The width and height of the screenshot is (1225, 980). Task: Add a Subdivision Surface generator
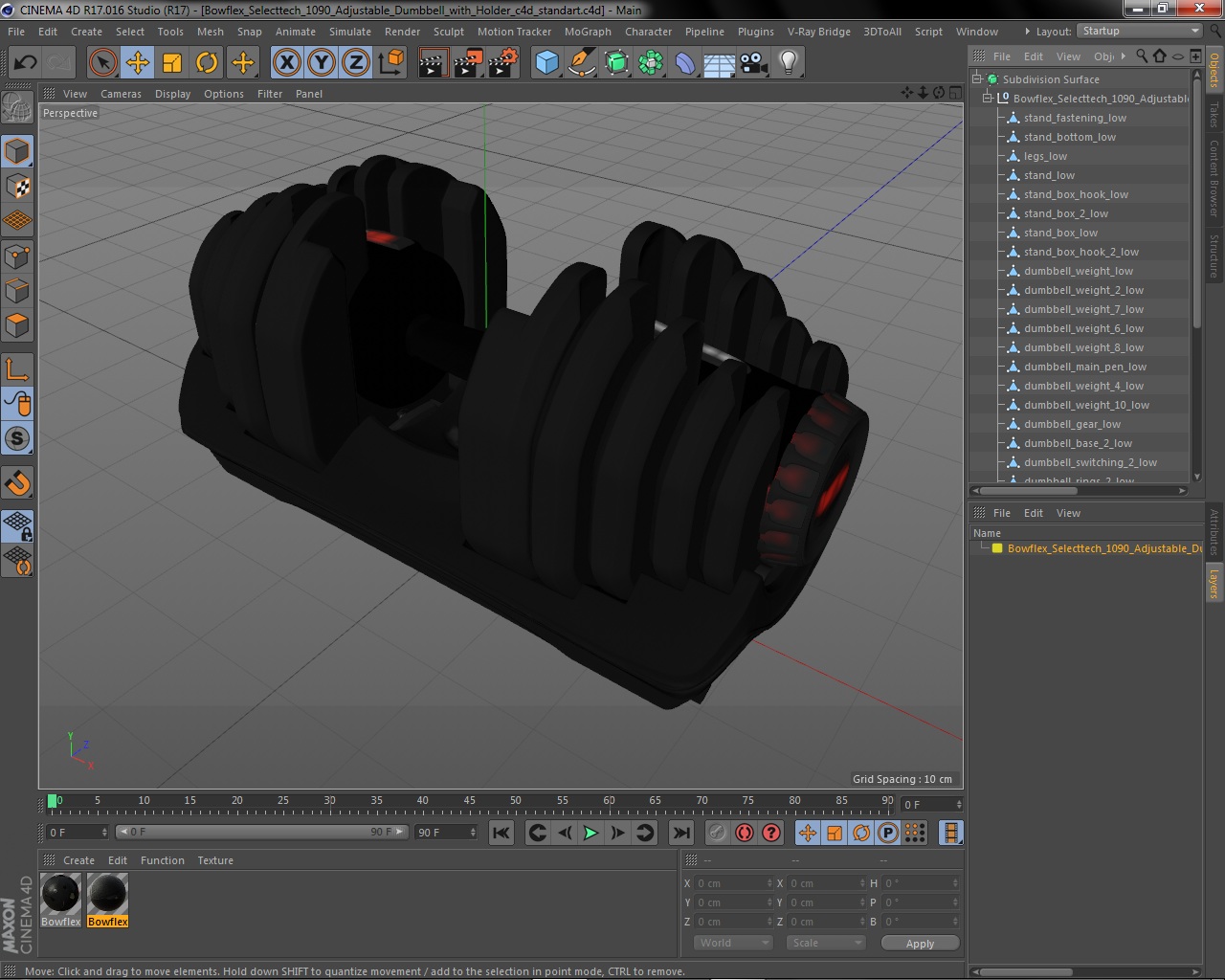[616, 63]
